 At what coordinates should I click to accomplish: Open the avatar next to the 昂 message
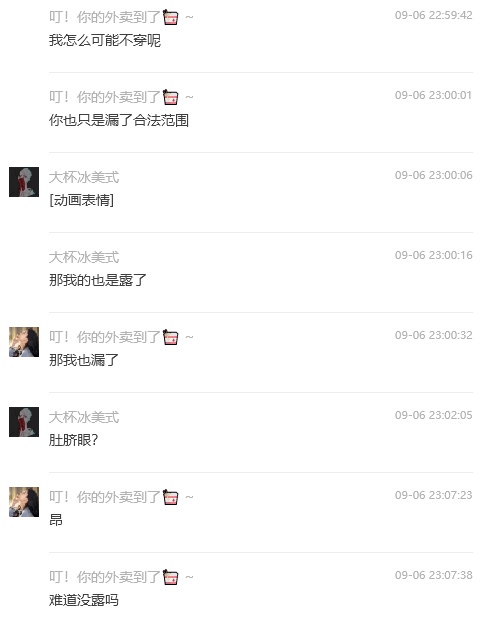(x=24, y=502)
